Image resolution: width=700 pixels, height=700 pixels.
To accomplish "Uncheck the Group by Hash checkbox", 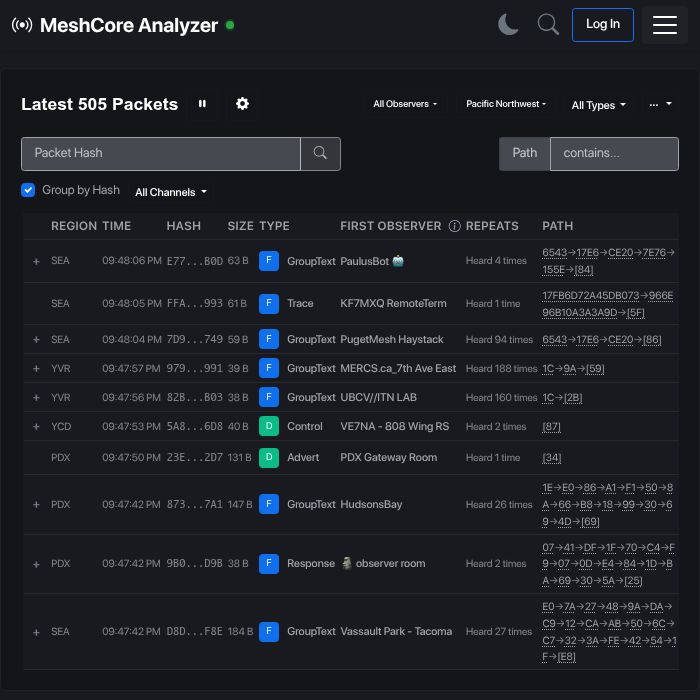I will [x=28, y=190].
